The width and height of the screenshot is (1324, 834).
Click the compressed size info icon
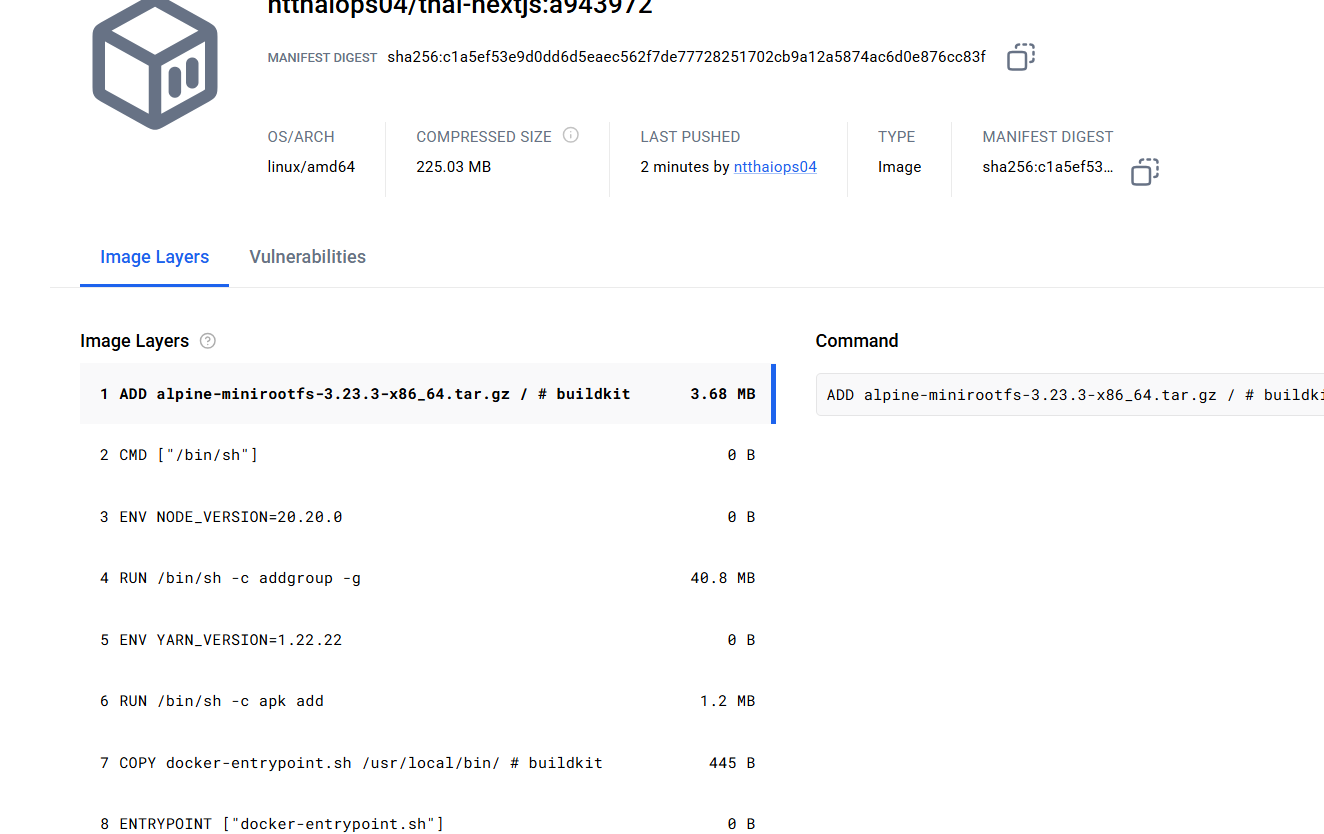pos(571,135)
